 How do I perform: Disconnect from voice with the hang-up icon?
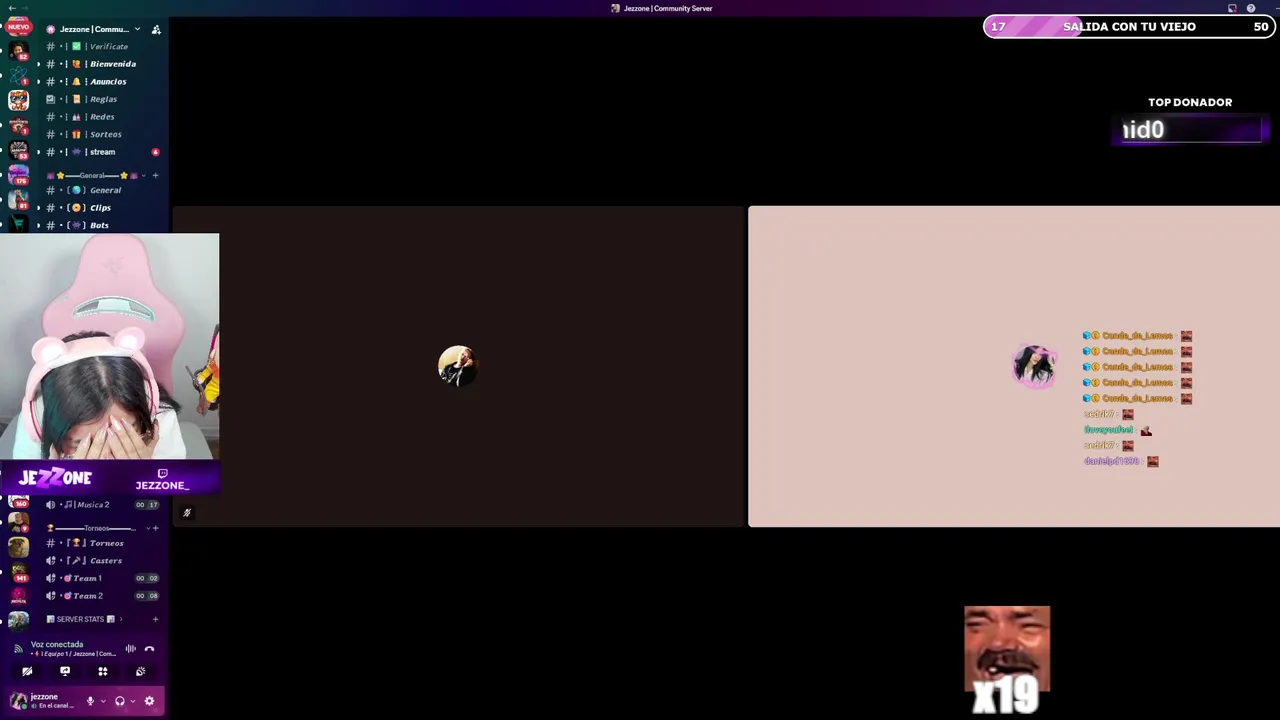(149, 649)
